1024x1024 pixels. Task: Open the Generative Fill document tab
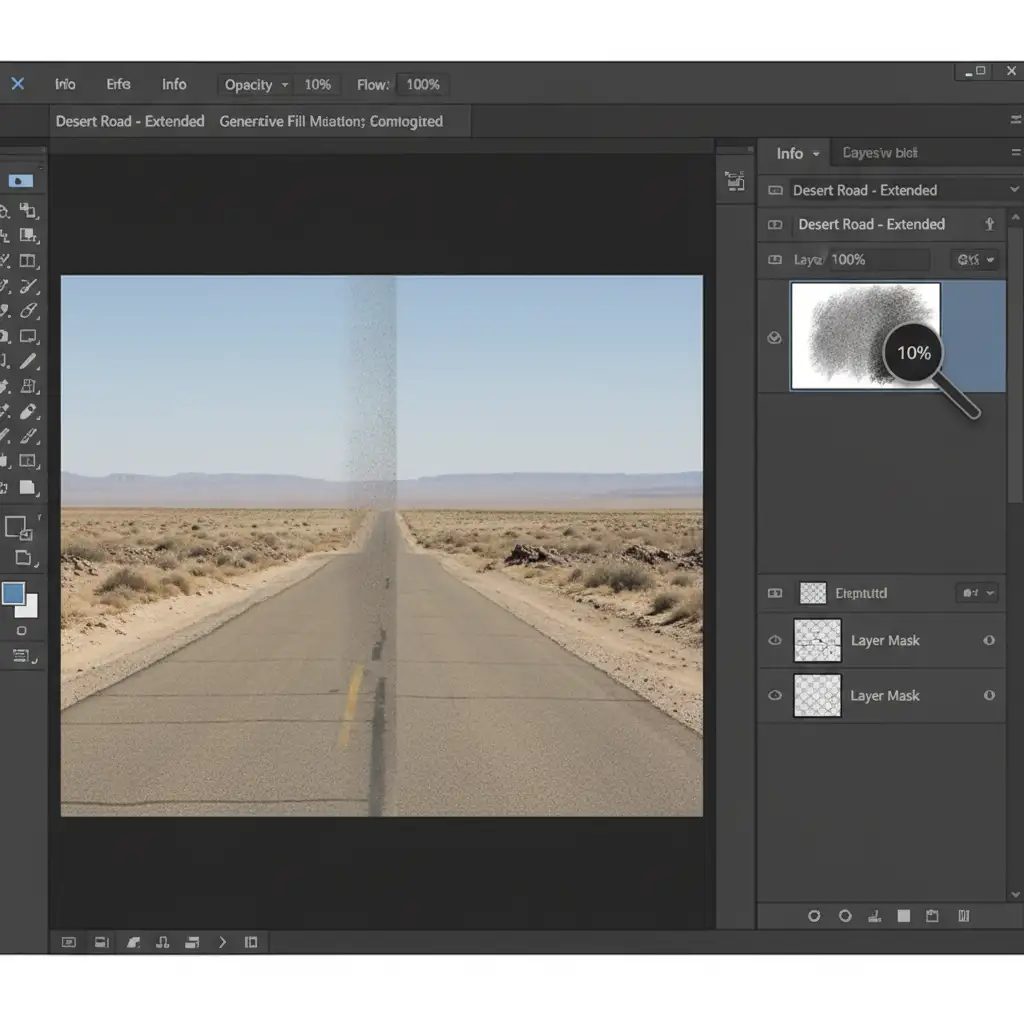(x=330, y=121)
